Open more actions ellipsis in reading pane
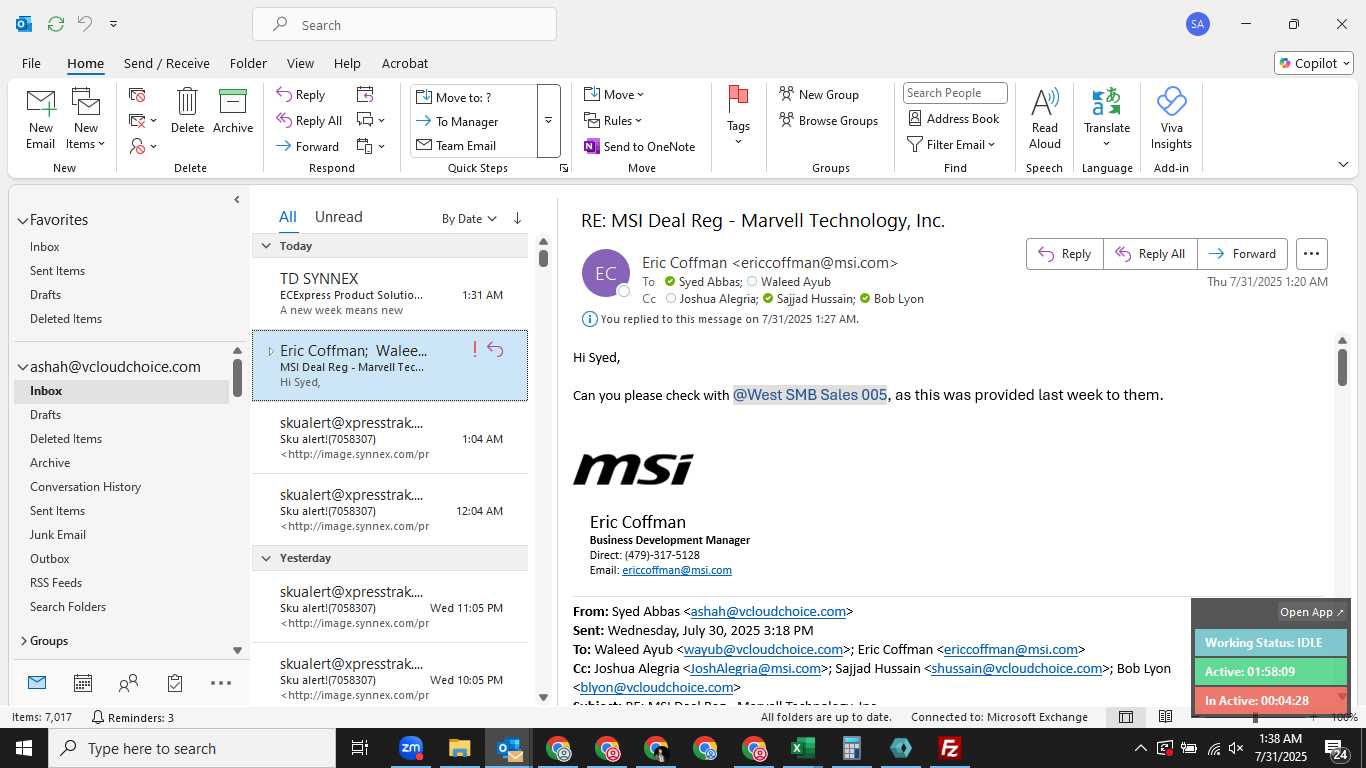This screenshot has height=768, width=1366. [1311, 254]
